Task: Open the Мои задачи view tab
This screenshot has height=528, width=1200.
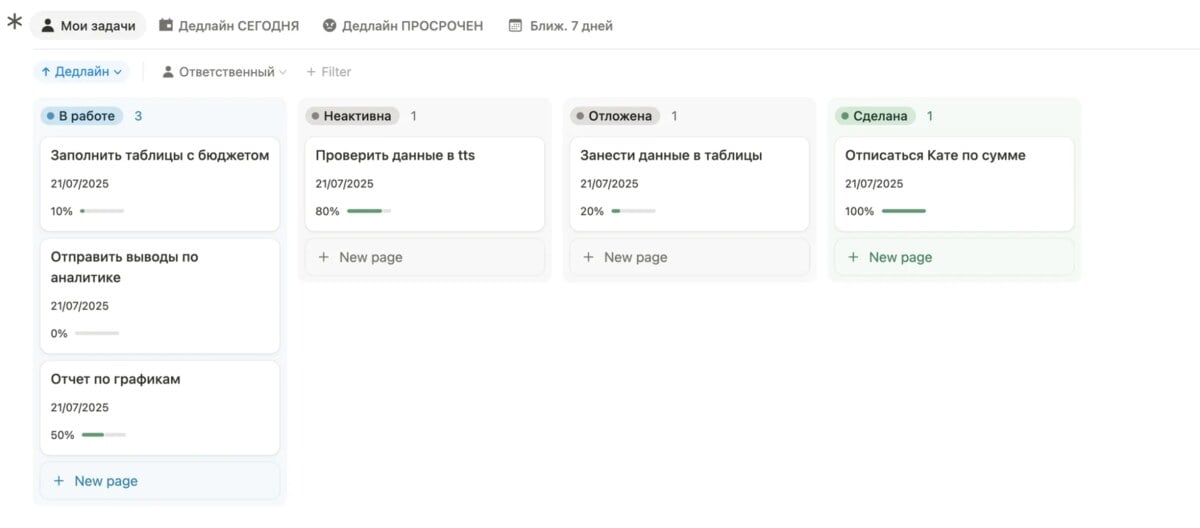Action: (88, 26)
